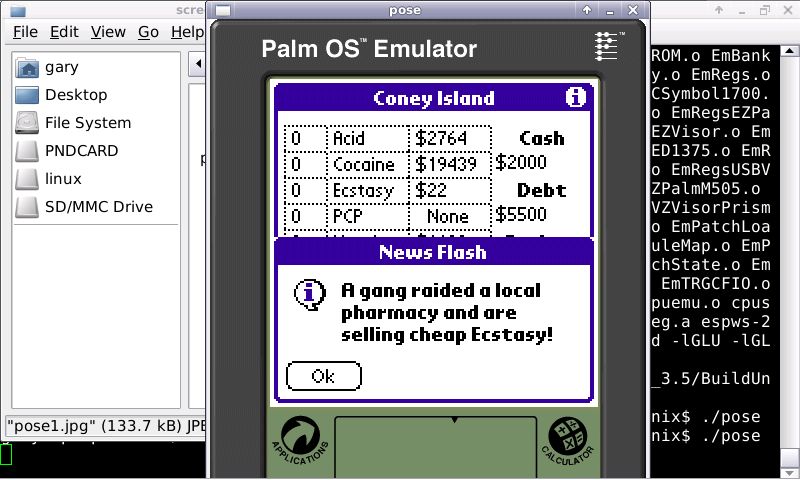Viewport: 800px width, 480px height.
Task: Open the File menu
Action: pyautogui.click(x=25, y=32)
